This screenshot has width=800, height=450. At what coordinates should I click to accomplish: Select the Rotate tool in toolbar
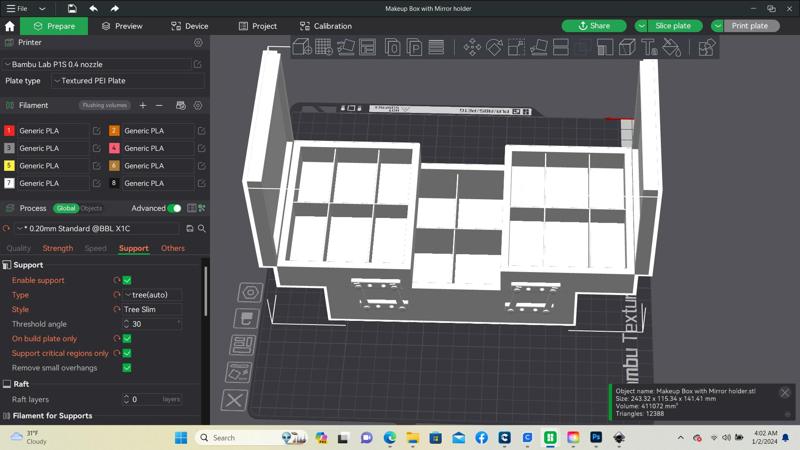point(494,47)
